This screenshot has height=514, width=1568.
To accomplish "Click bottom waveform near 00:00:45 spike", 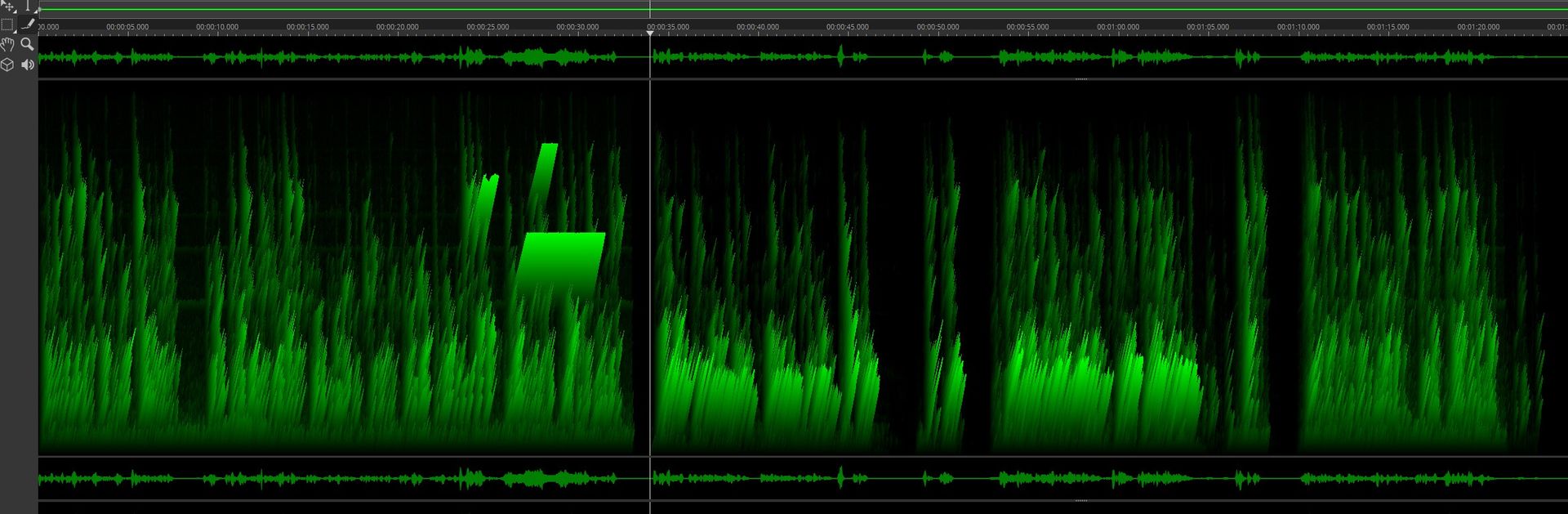I will (841, 478).
